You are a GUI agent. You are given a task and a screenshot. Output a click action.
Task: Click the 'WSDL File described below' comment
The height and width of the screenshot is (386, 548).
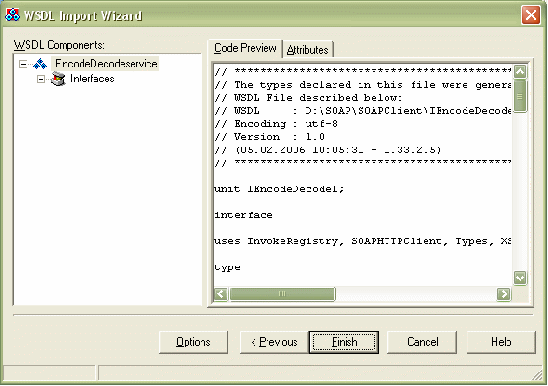(x=308, y=98)
